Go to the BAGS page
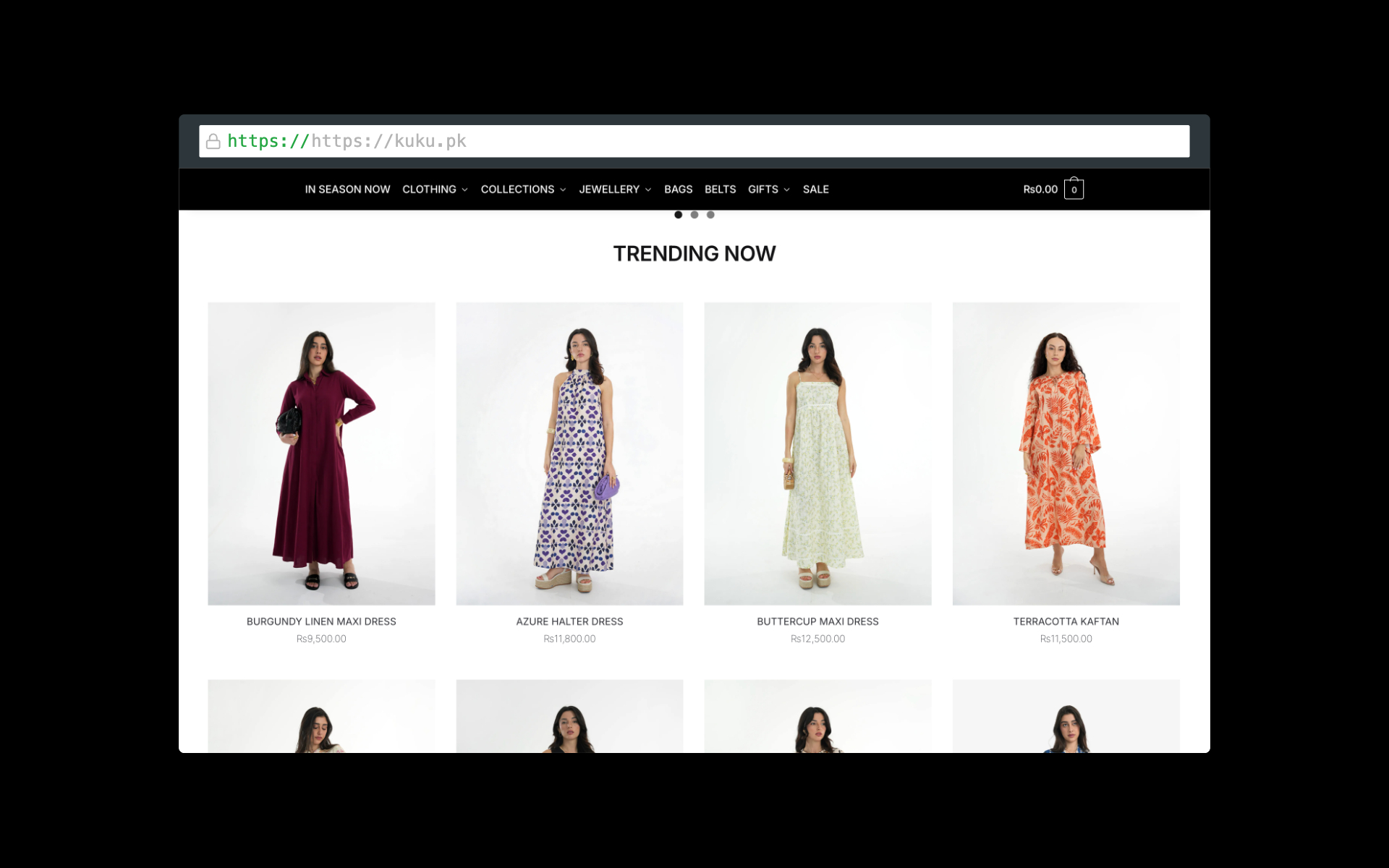The image size is (1389, 868). click(678, 190)
